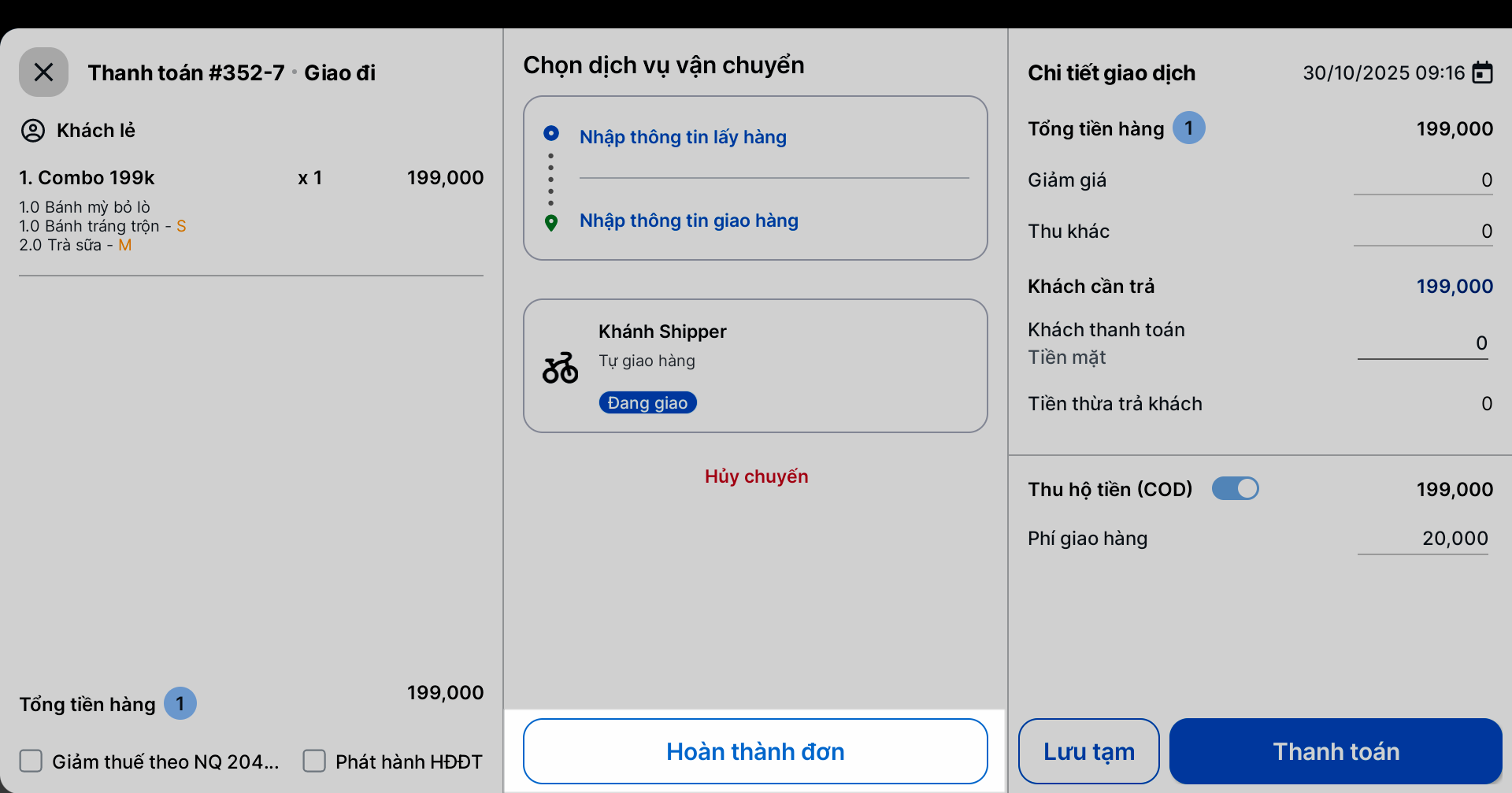Viewport: 1512px width, 793px height.
Task: Open the transaction date calendar icon
Action: (x=1482, y=72)
